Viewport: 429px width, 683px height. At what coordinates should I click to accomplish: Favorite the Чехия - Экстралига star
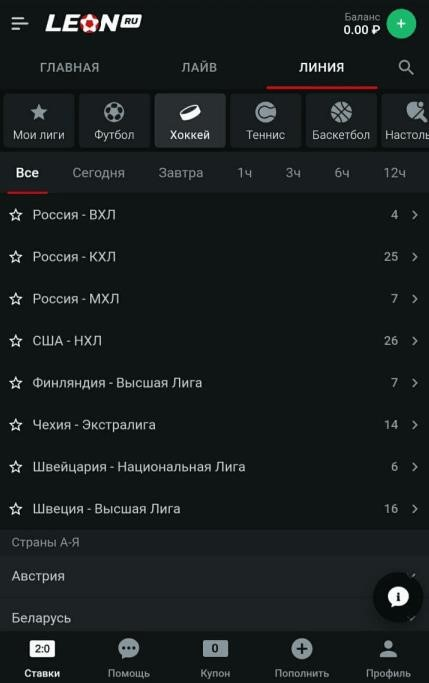[16, 425]
